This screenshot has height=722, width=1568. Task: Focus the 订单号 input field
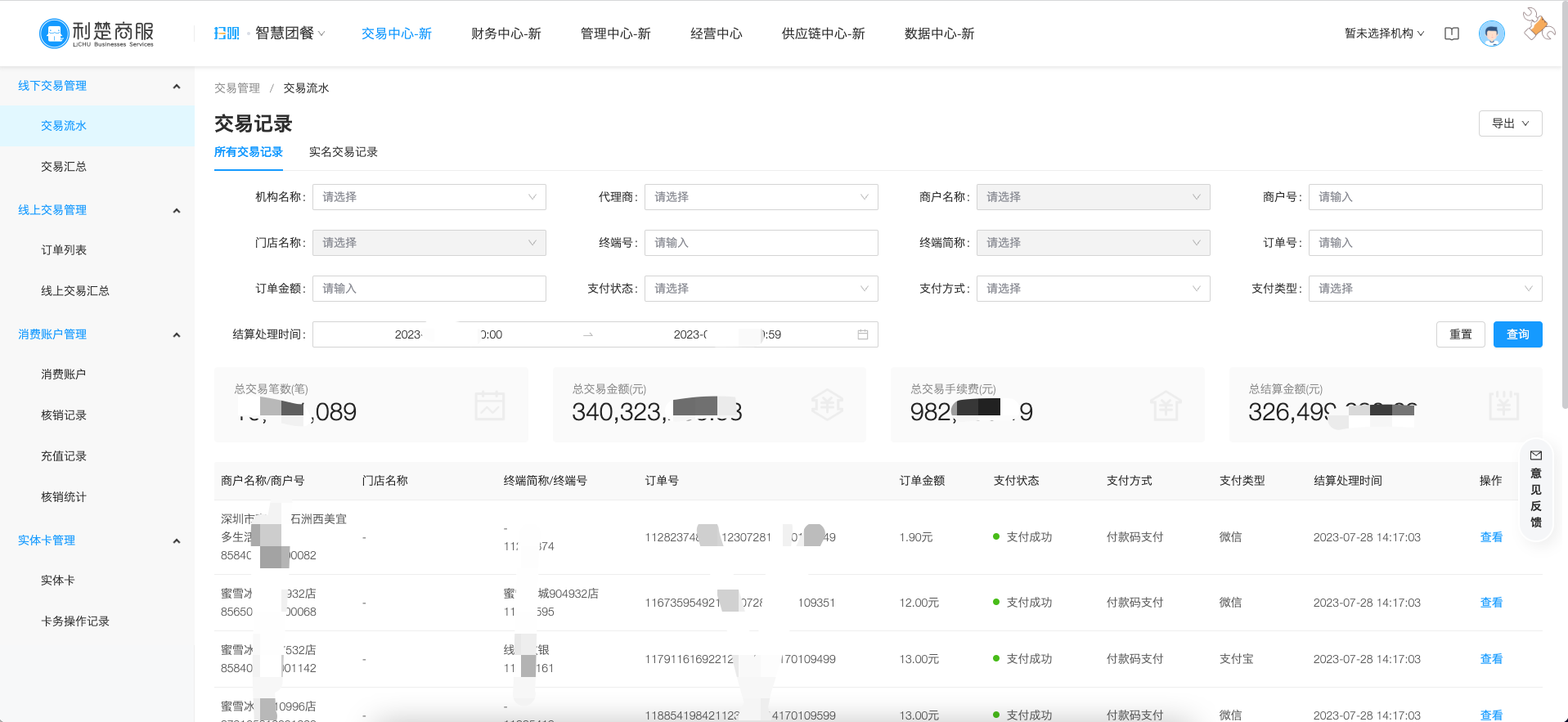click(x=1426, y=243)
